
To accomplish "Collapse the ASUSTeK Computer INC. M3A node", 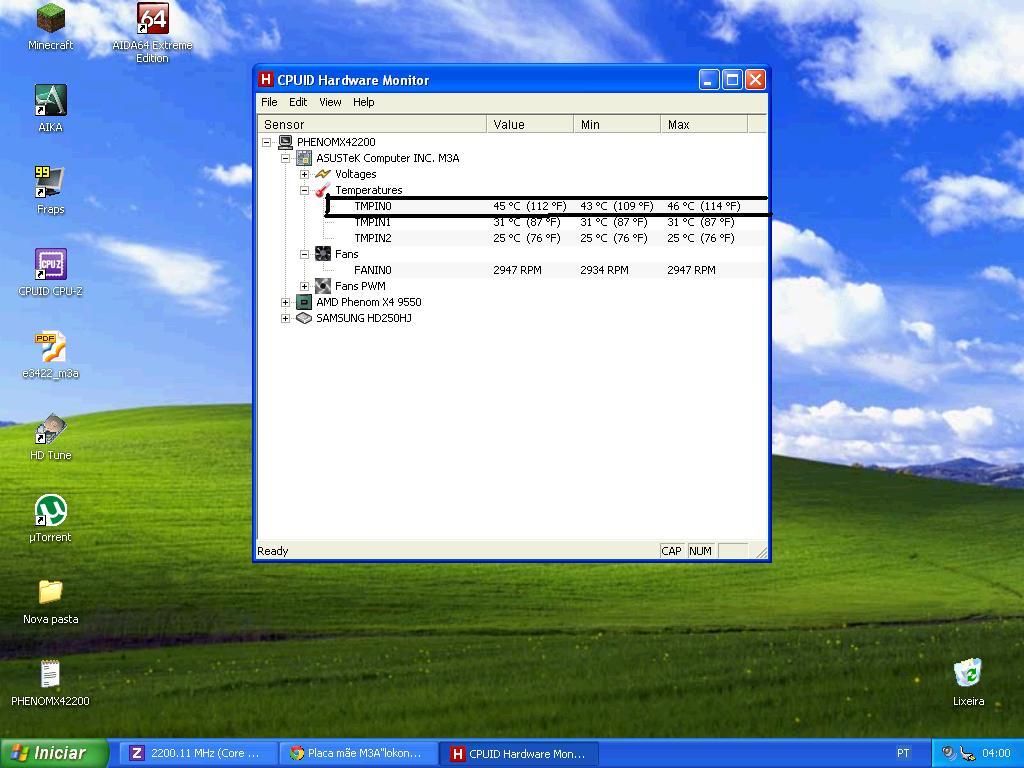I will [x=285, y=158].
